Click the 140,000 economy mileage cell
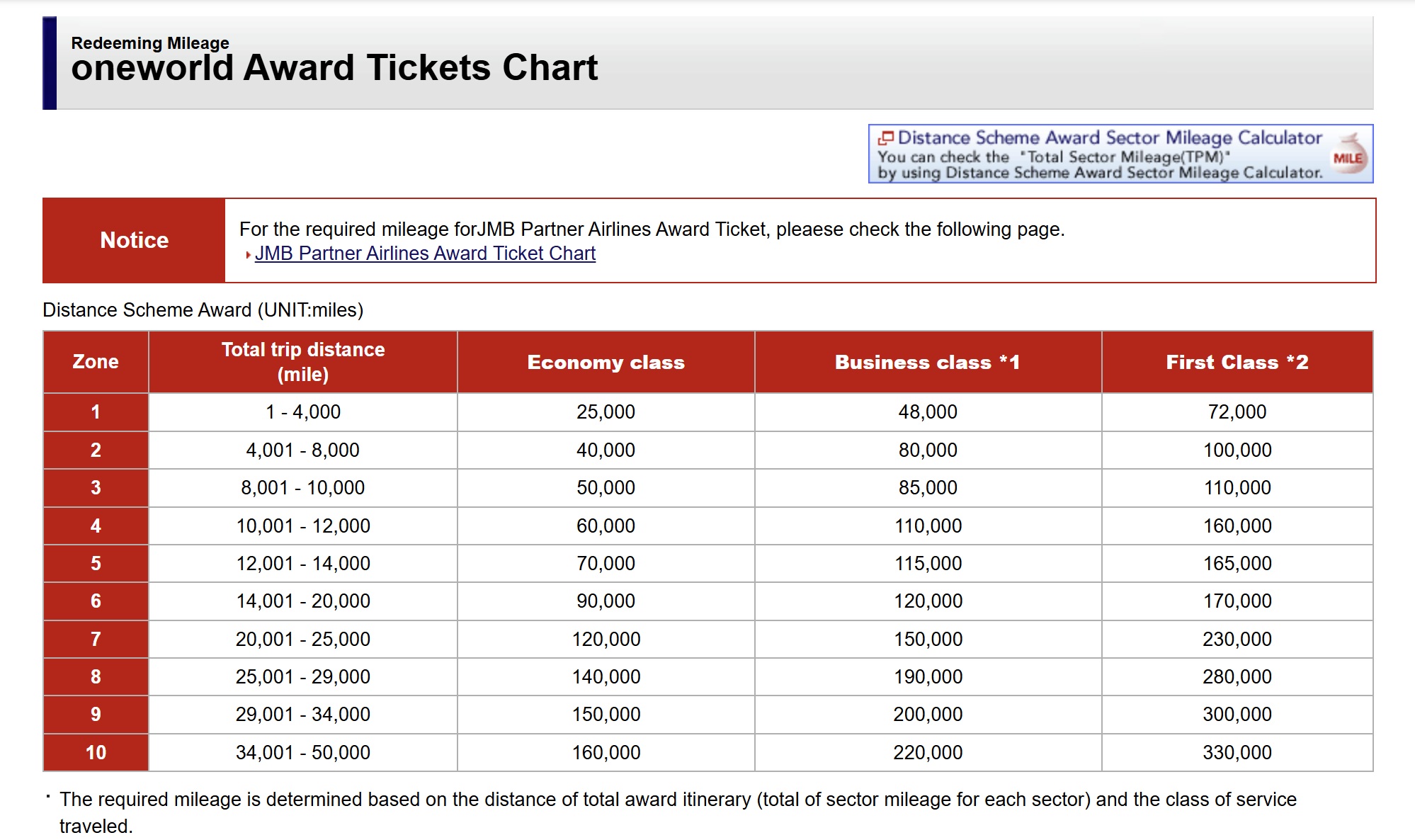This screenshot has width=1415, height=840. pos(606,677)
